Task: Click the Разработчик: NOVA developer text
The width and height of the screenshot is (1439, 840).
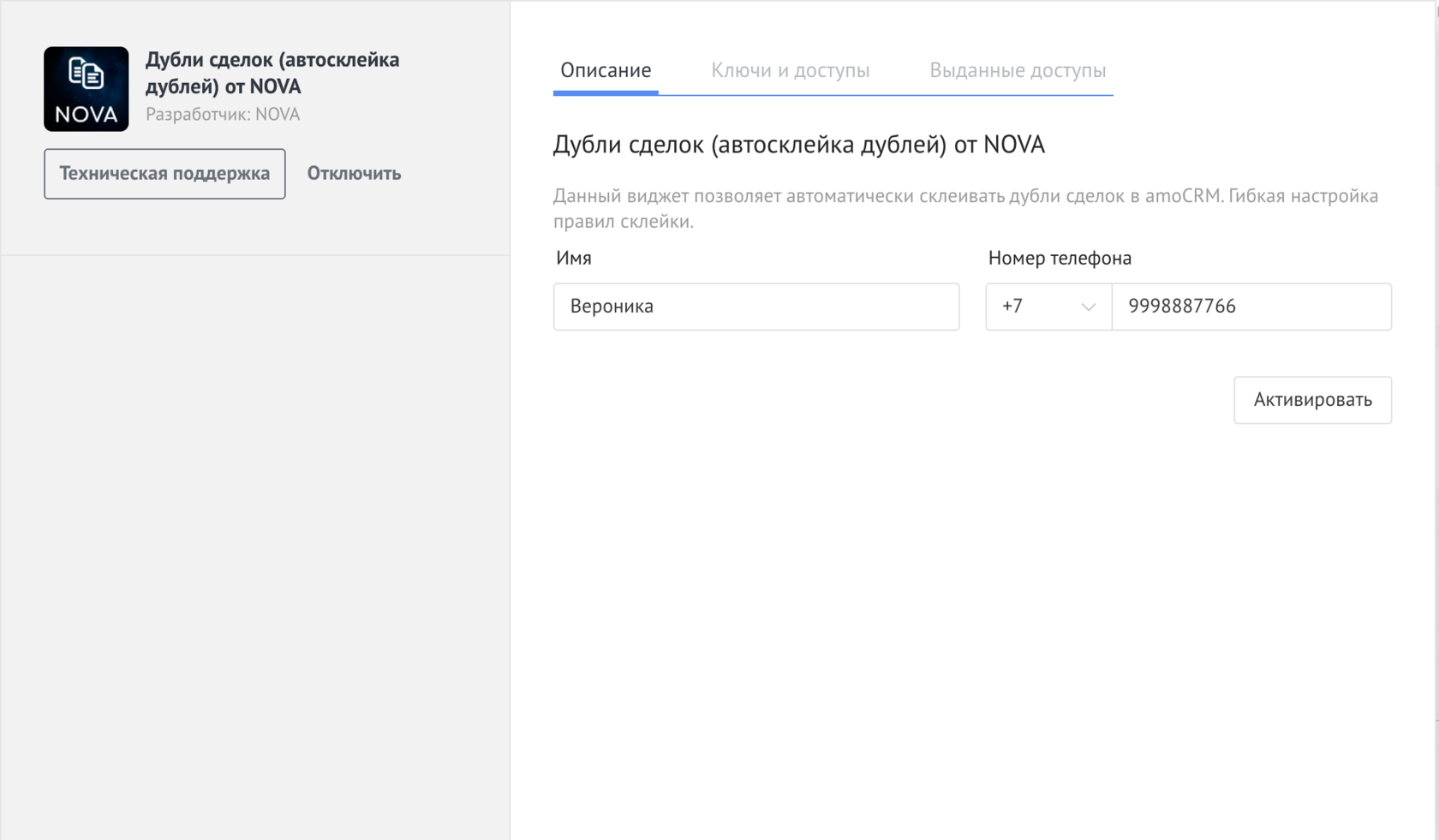Action: tap(223, 115)
